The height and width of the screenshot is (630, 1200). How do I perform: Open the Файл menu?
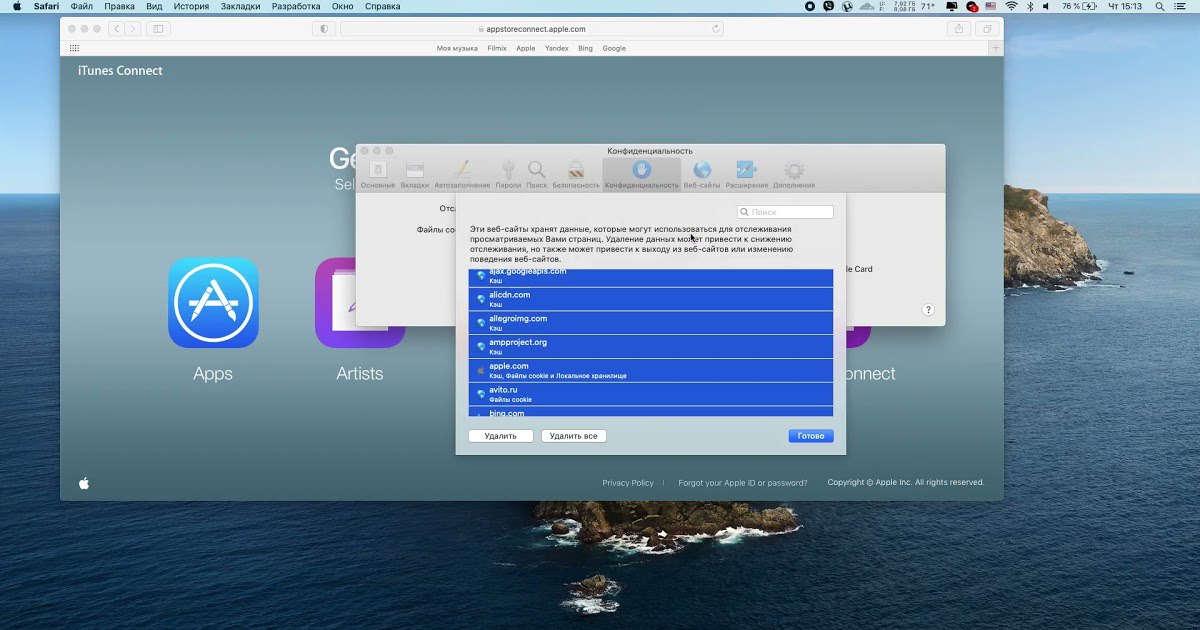pos(82,6)
